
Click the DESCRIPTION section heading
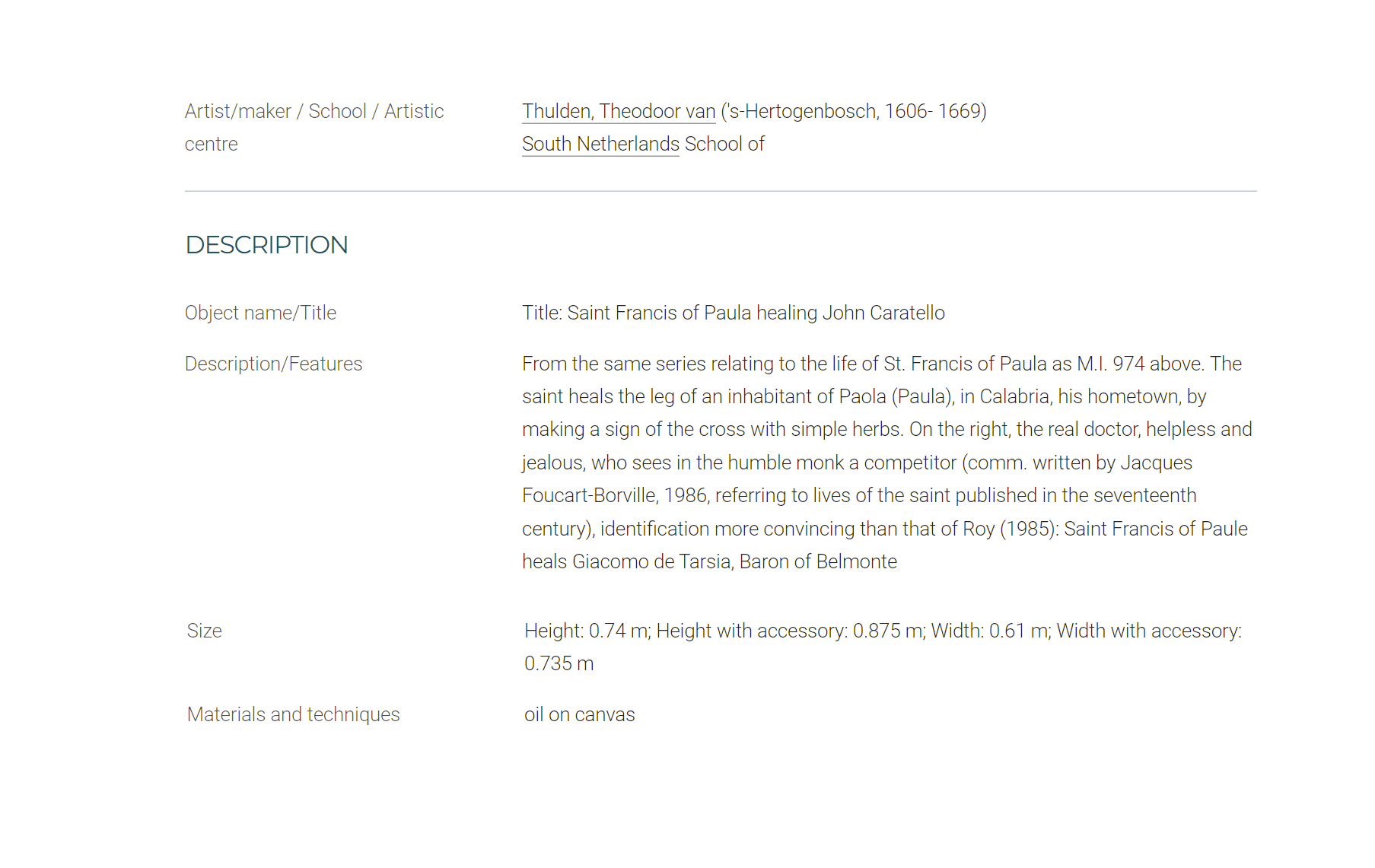[x=266, y=245]
